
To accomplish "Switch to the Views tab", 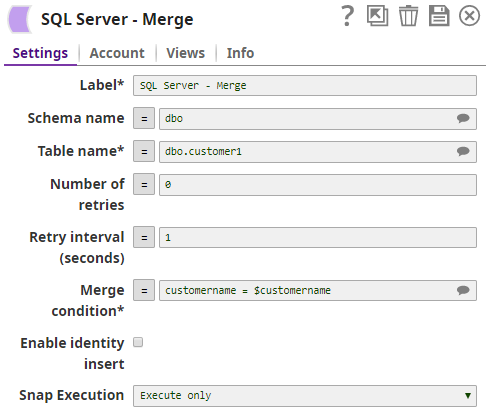I will pos(186,53).
